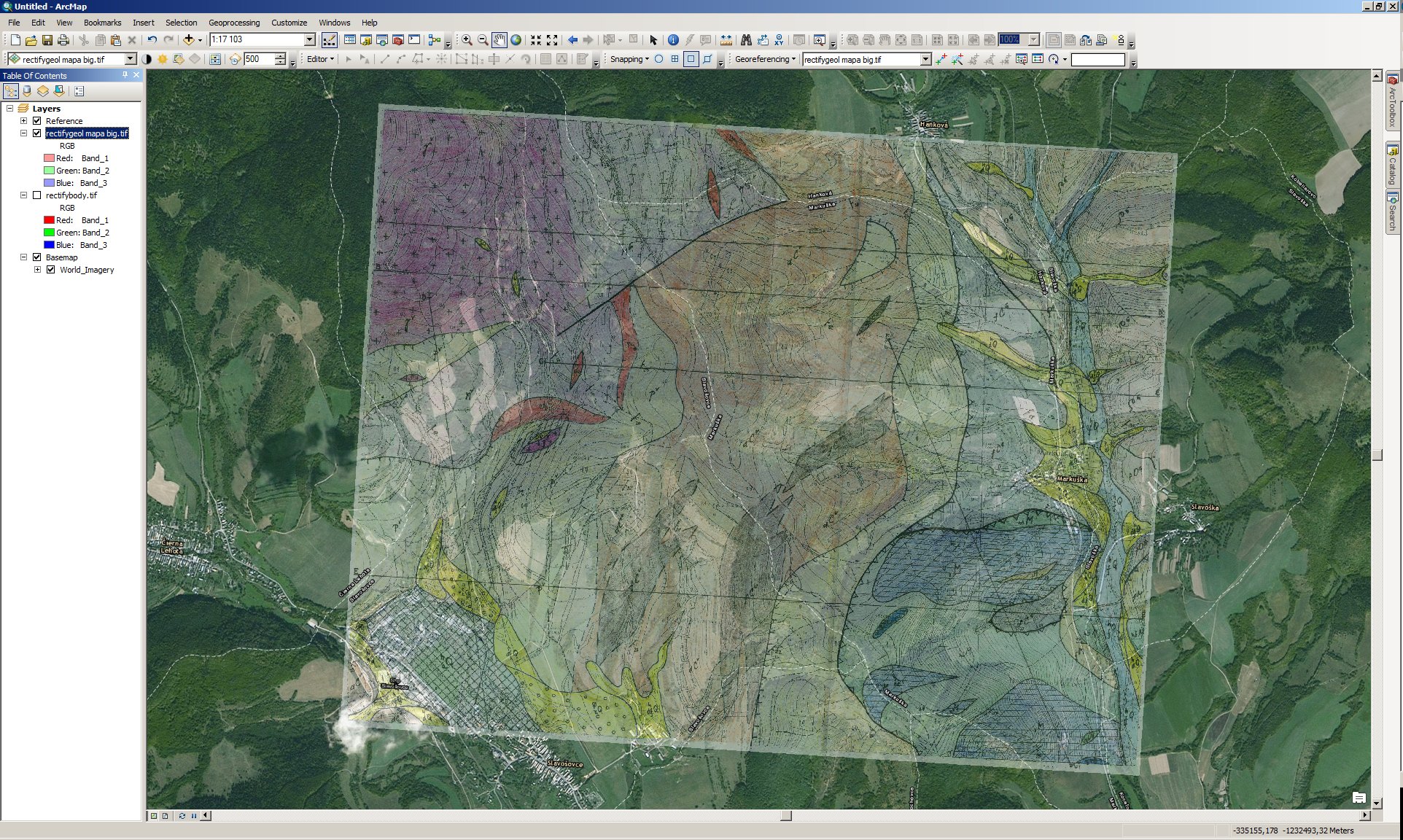1403x840 pixels.
Task: Expand the Reference layer group
Action: coord(23,121)
